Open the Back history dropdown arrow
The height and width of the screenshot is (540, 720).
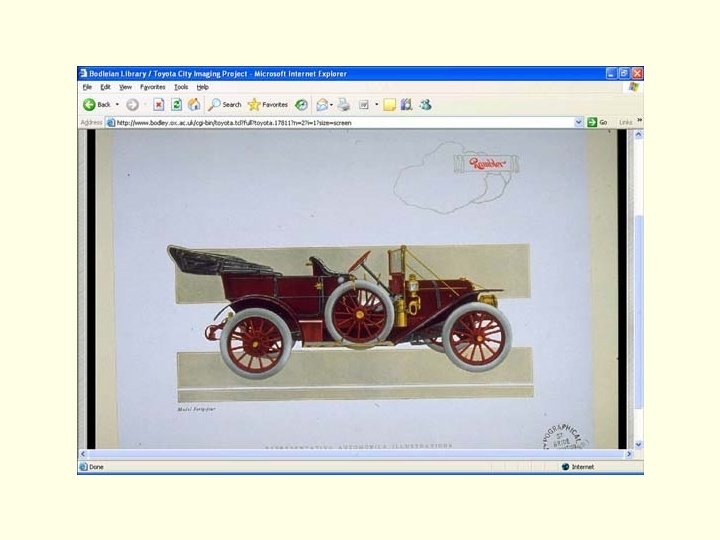[x=117, y=105]
